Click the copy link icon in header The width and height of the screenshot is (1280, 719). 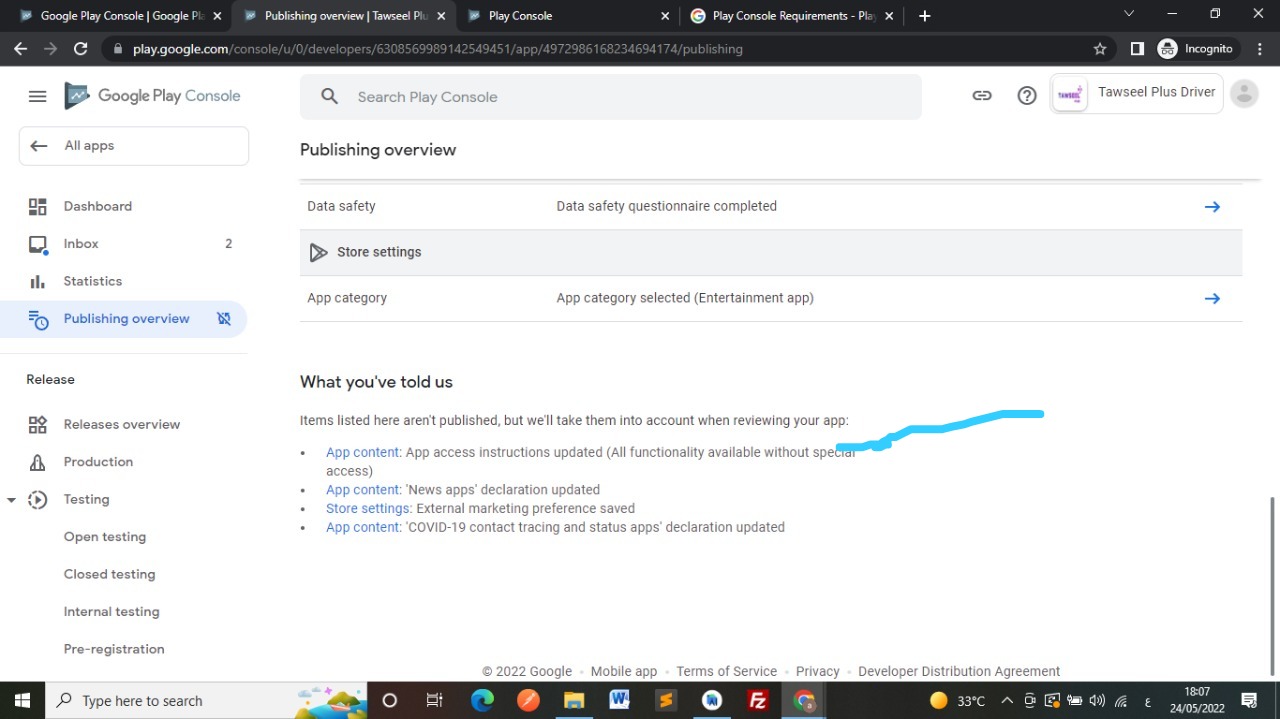[x=982, y=96]
